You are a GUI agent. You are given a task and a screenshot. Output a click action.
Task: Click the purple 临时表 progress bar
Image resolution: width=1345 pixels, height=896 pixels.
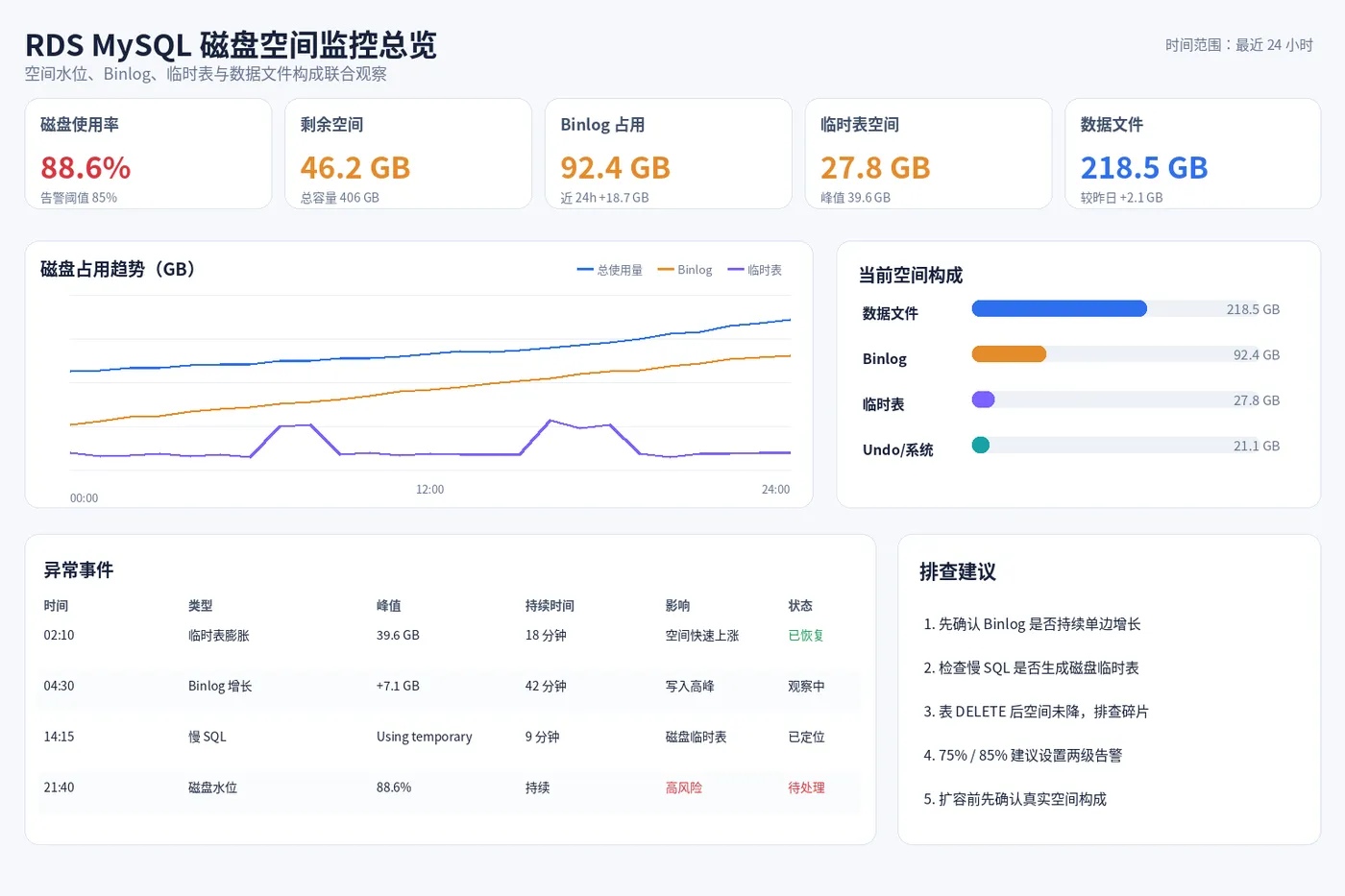pos(984,400)
